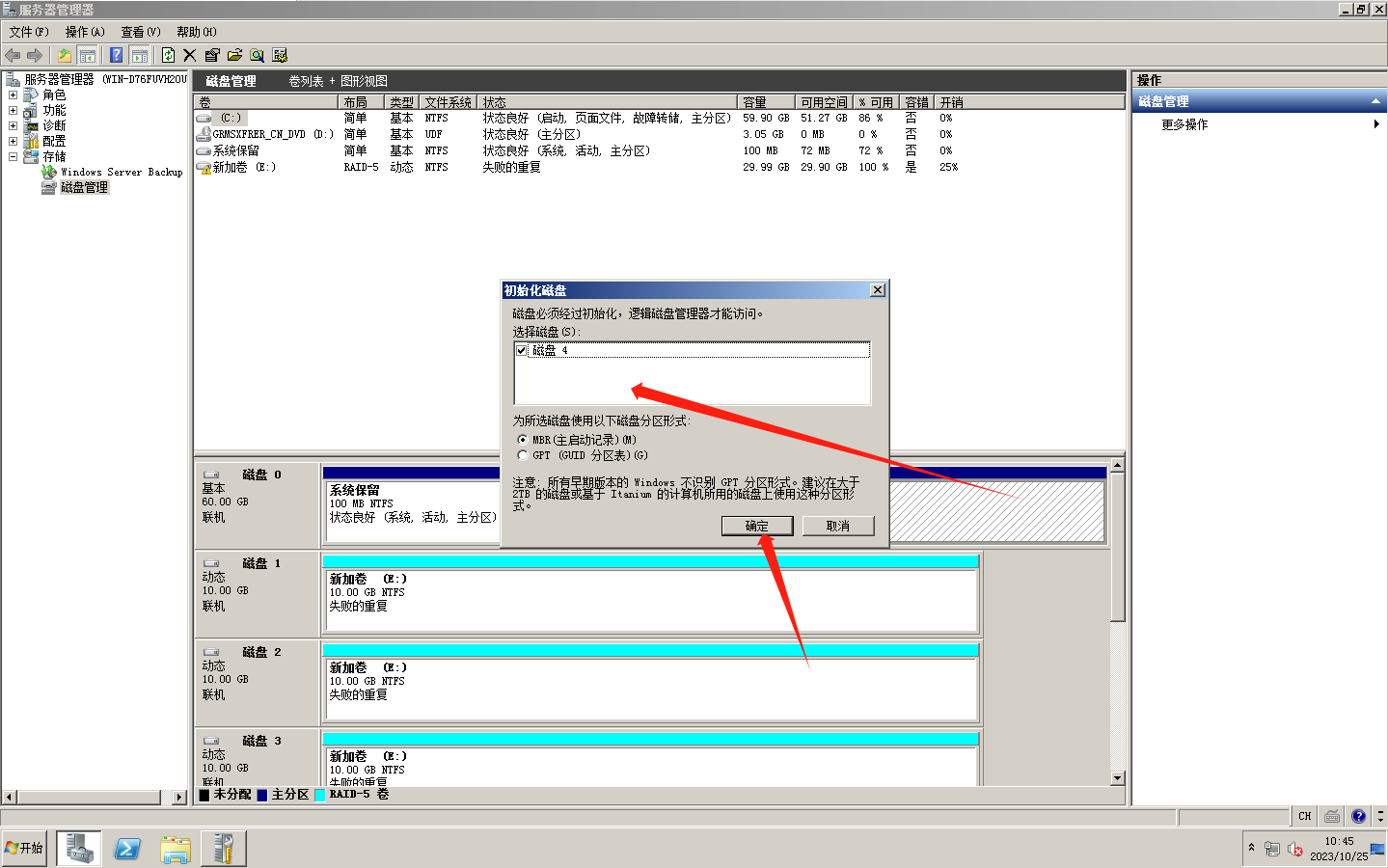Click the graphical view scroll-down arrow
1388x868 pixels.
point(1117,778)
